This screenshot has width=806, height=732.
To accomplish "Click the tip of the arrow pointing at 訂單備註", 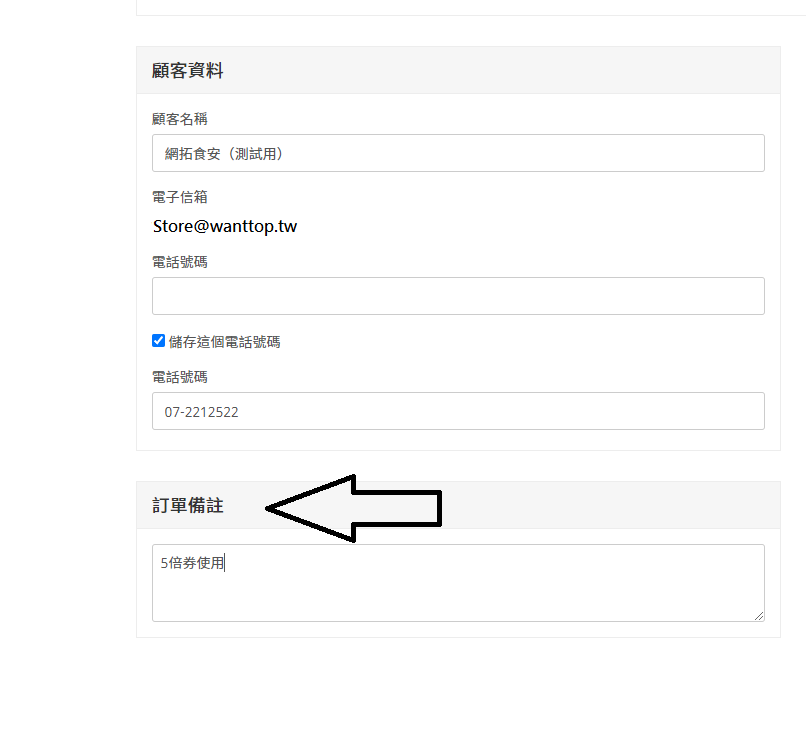I will (x=269, y=508).
